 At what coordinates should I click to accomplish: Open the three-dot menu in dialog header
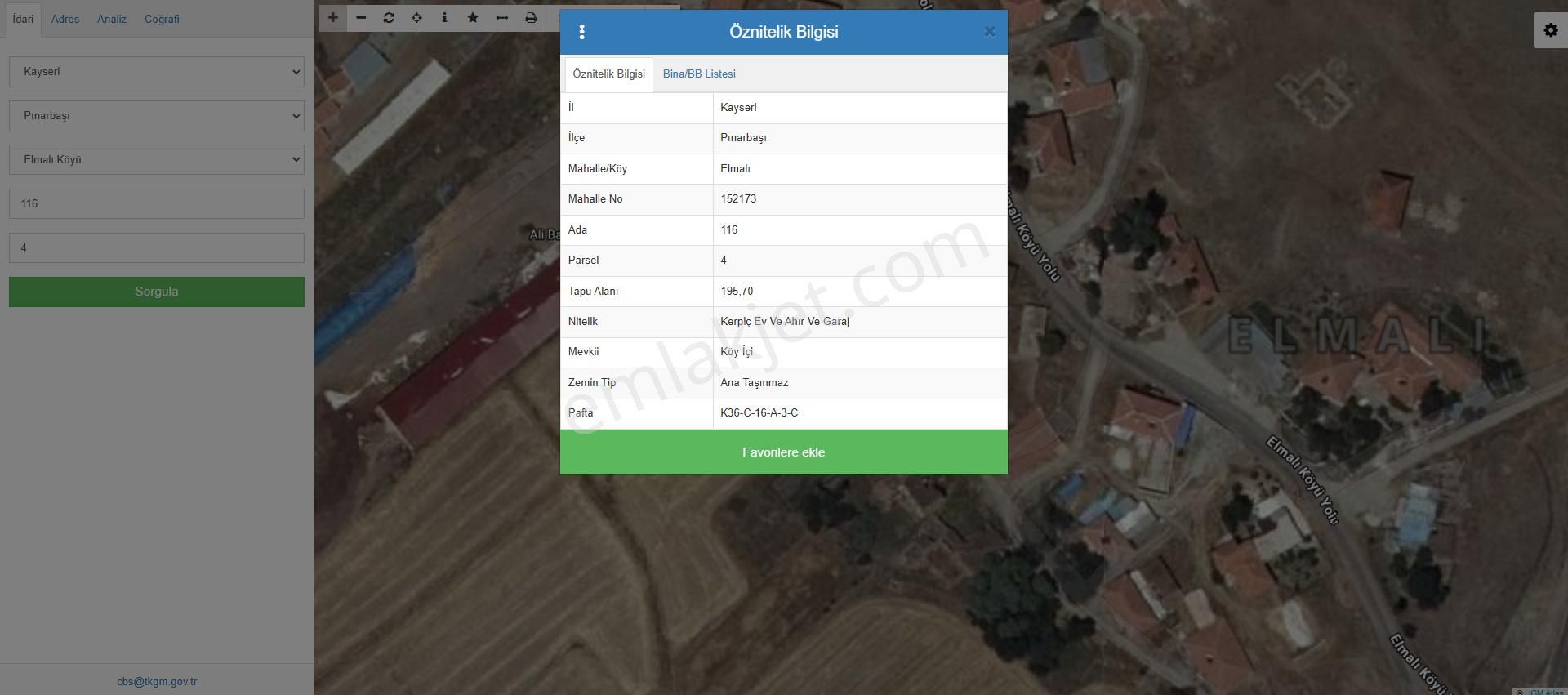581,32
